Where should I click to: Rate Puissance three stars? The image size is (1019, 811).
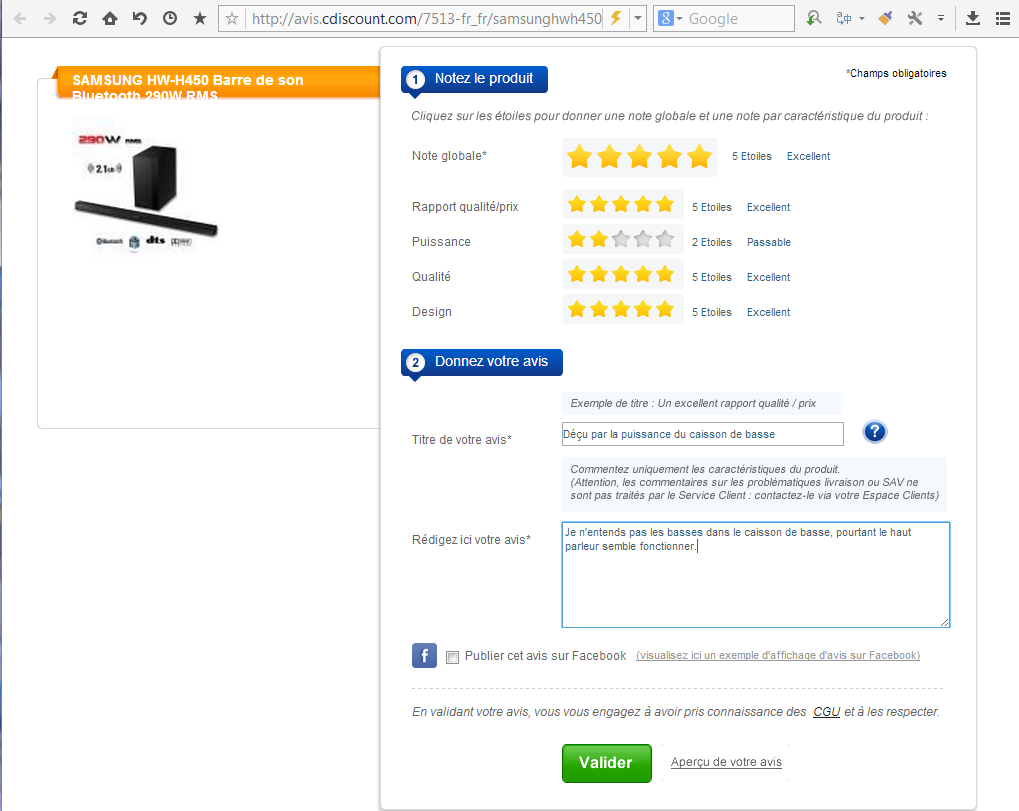[621, 240]
